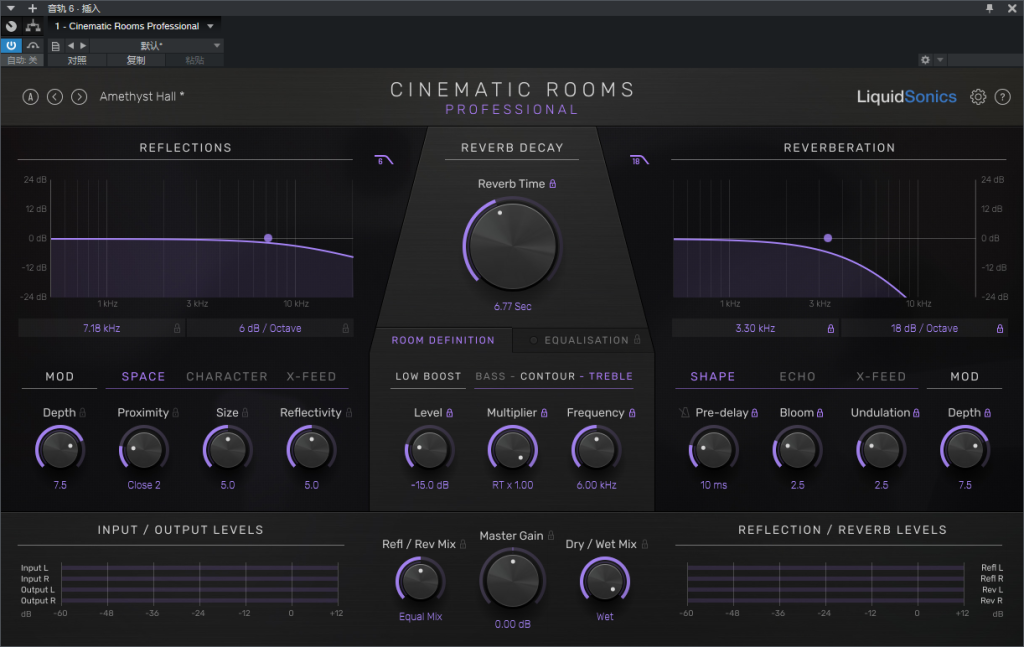
Task: Select the SPACE tab in Reflections
Action: pos(143,377)
